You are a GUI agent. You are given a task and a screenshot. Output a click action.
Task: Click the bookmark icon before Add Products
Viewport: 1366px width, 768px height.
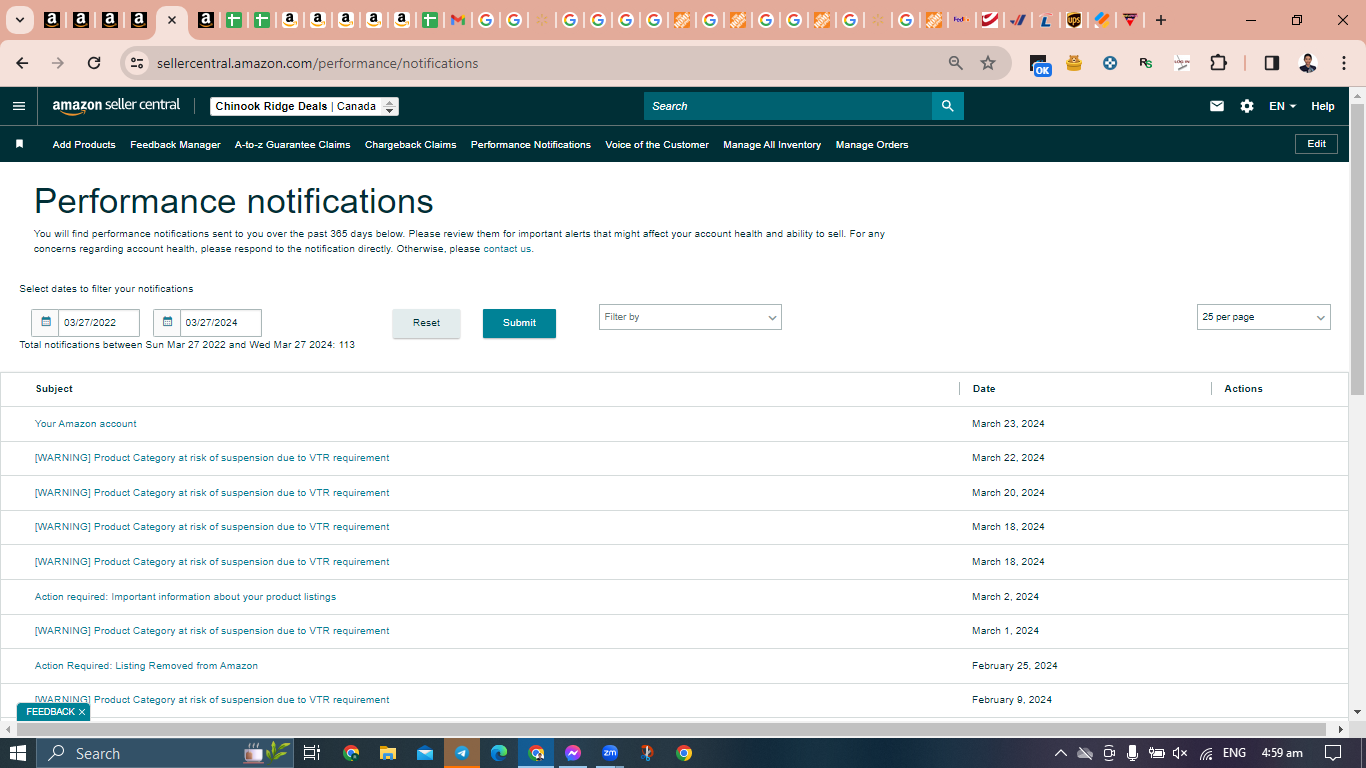[x=19, y=144]
